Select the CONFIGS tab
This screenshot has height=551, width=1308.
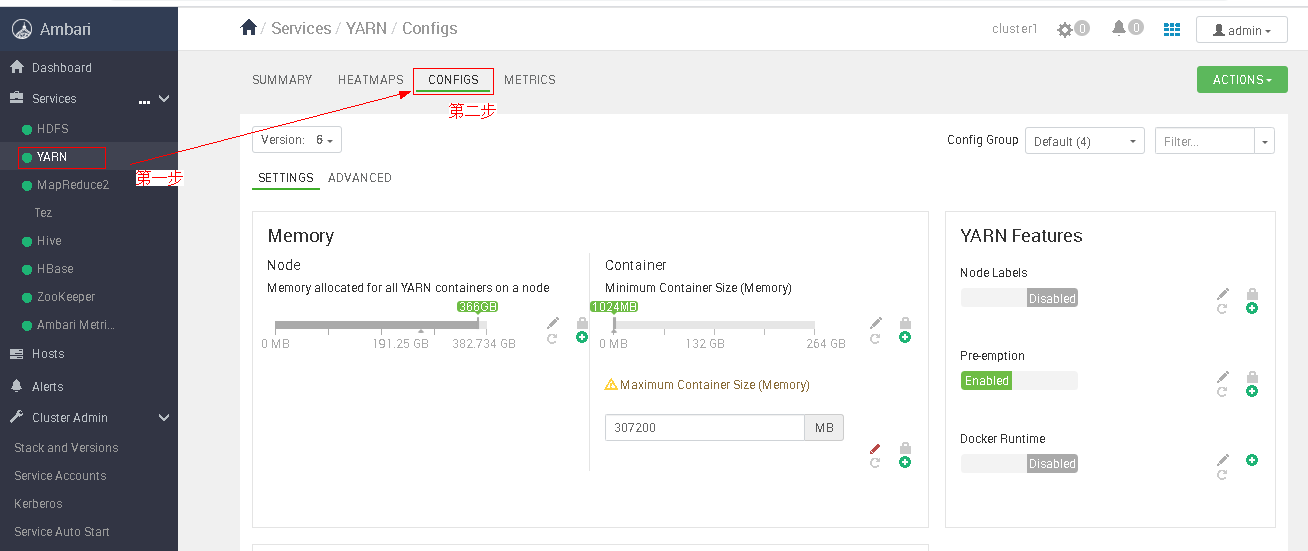[x=453, y=80]
